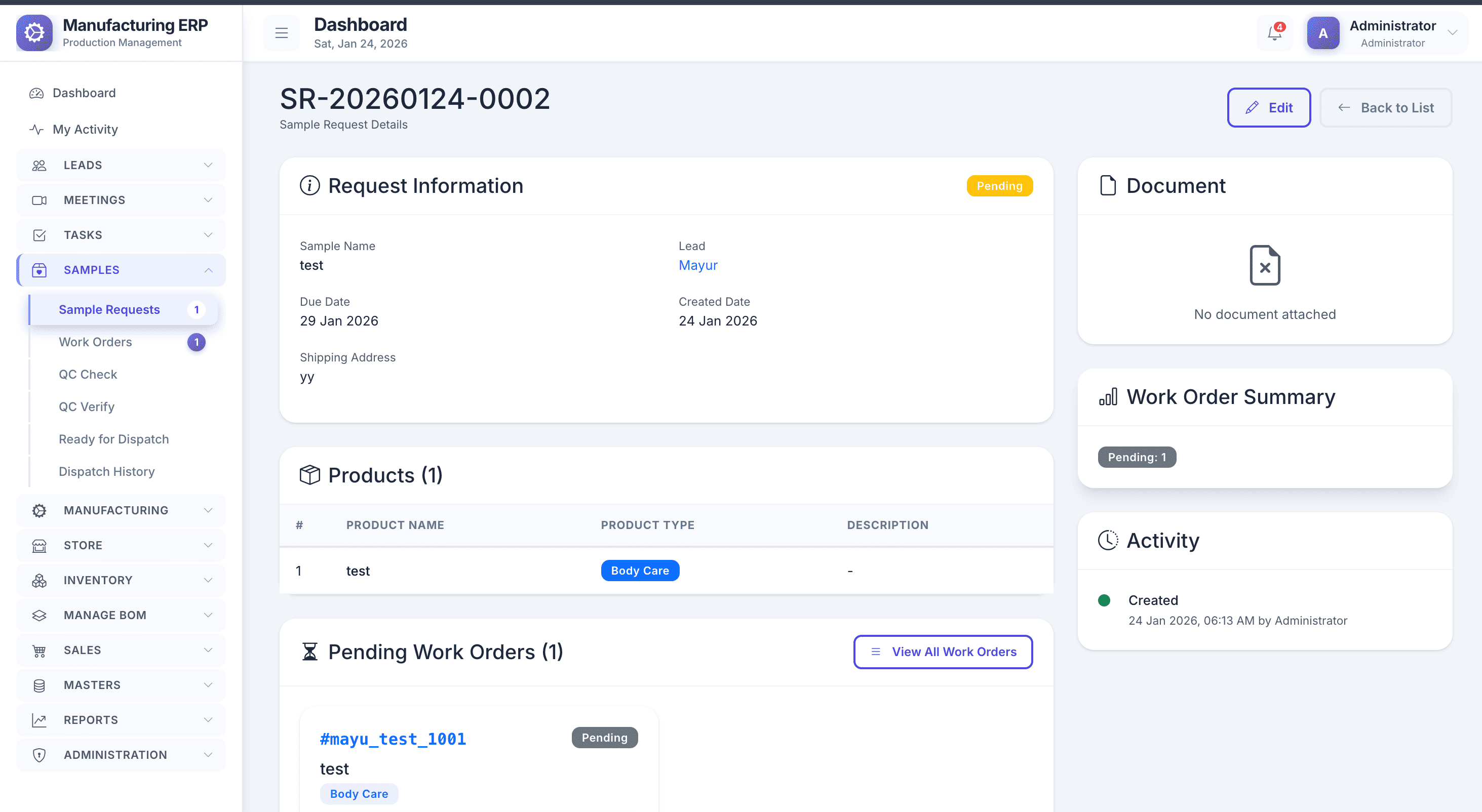
Task: Open the Administrator user dropdown
Action: 1452,33
